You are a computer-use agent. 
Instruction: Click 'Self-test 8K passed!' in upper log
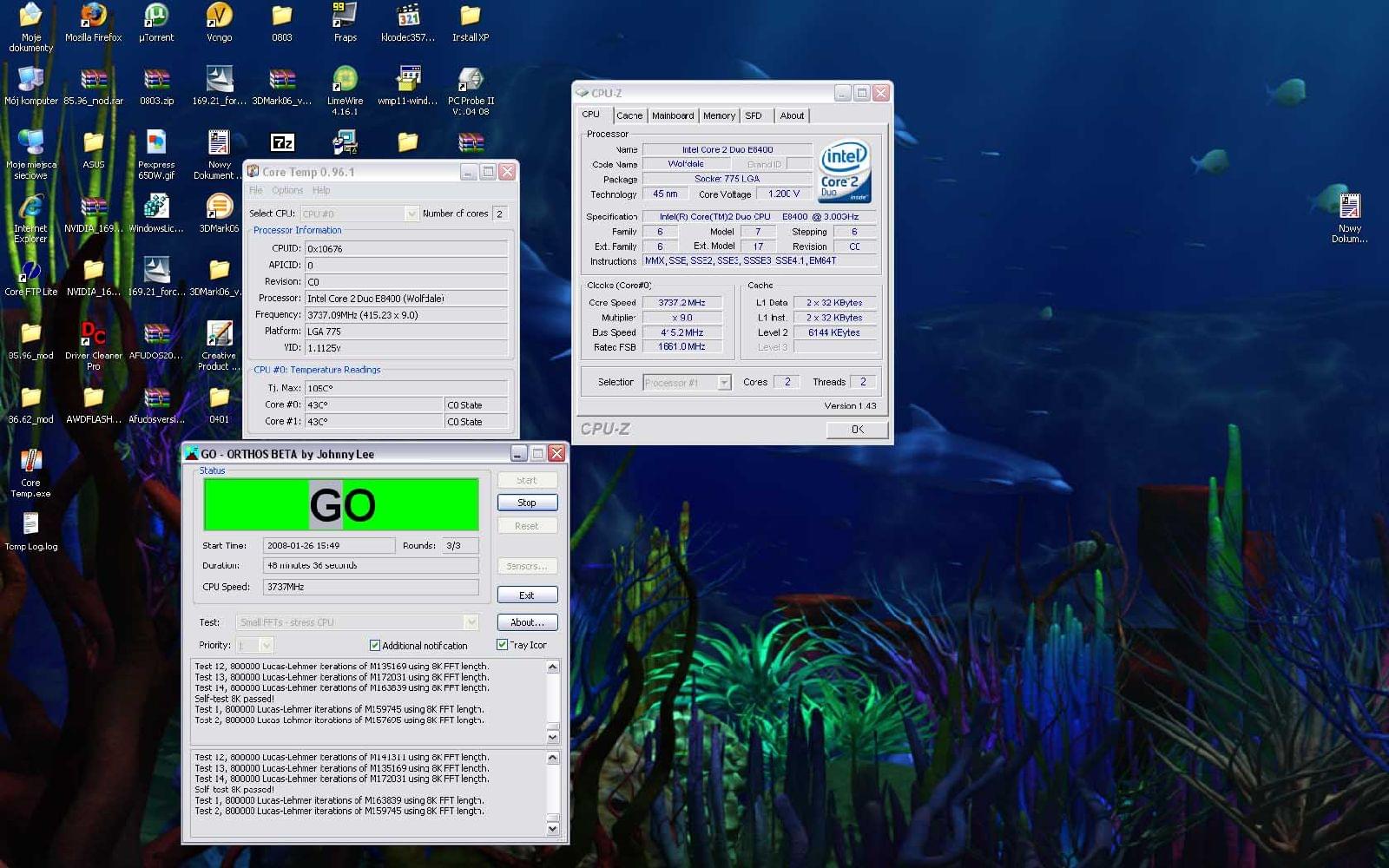[x=234, y=699]
